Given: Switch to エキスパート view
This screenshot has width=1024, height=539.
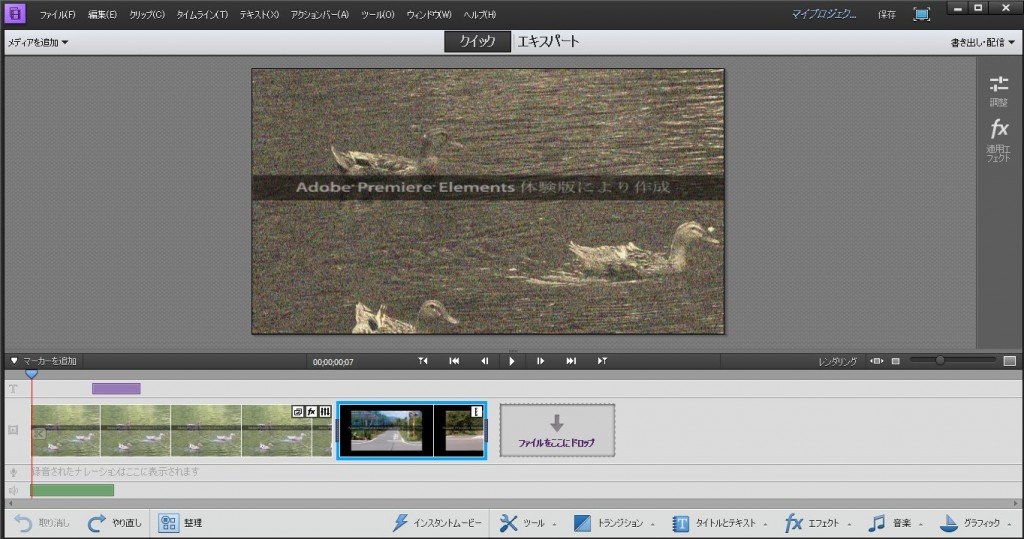Looking at the screenshot, I should tap(548, 41).
